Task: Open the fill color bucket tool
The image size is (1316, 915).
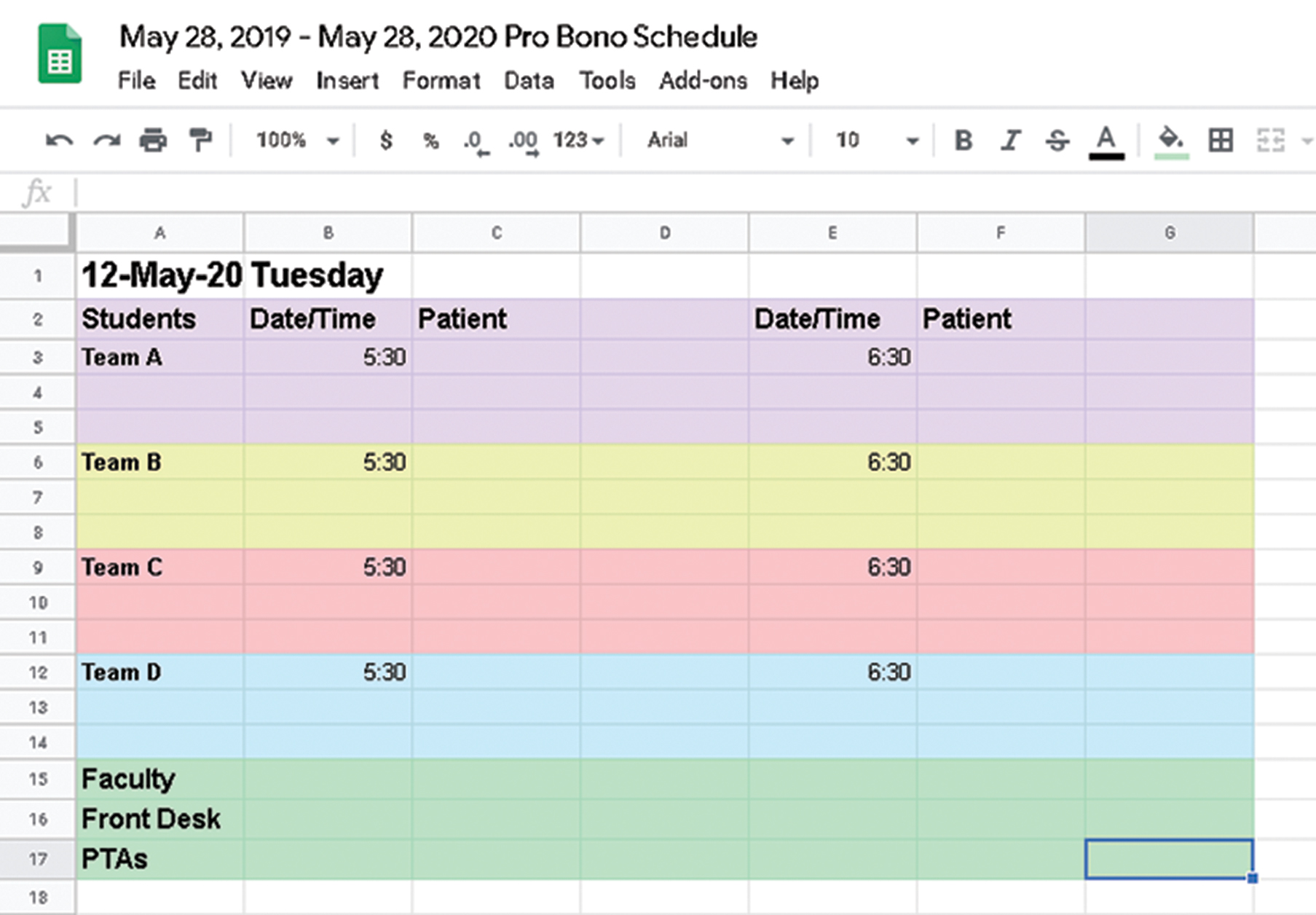Action: pyautogui.click(x=1171, y=140)
